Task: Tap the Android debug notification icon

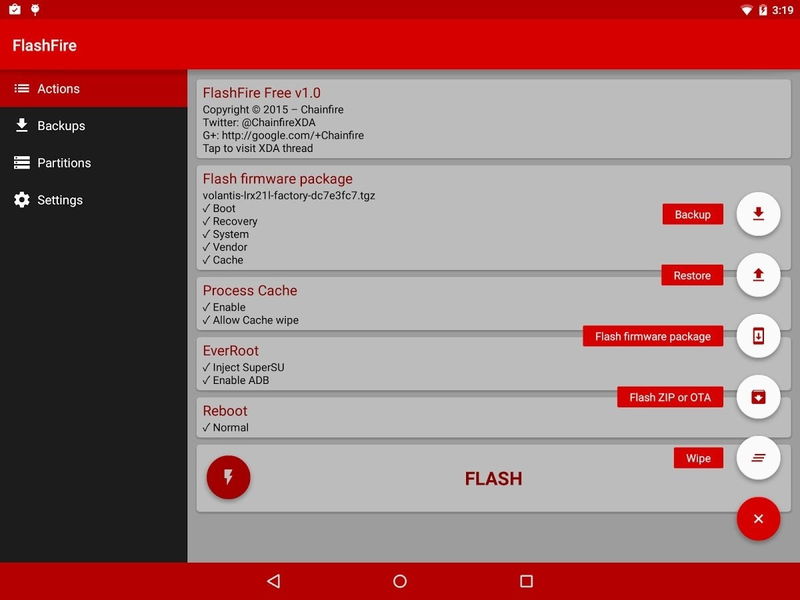Action: 35,9
